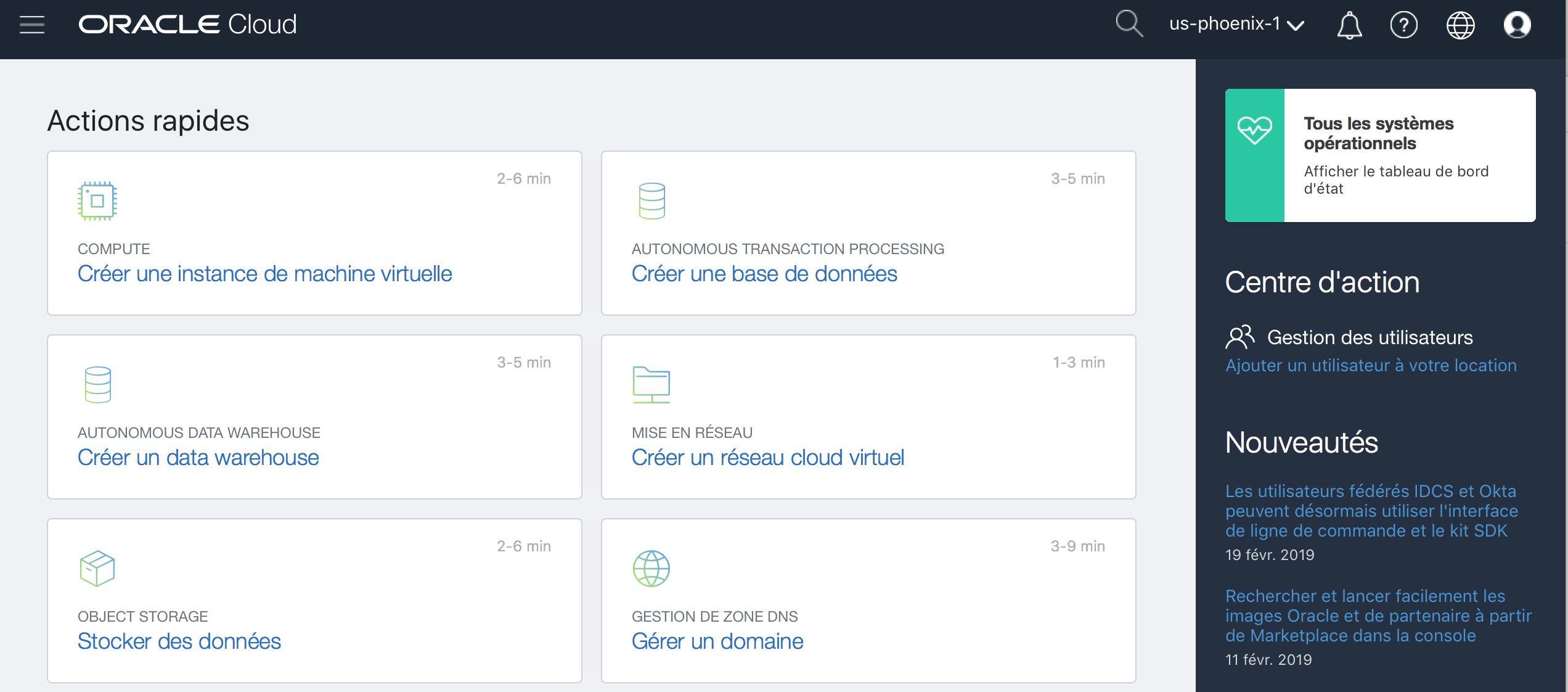
Task: Click the Compute chip icon
Action: coord(97,201)
